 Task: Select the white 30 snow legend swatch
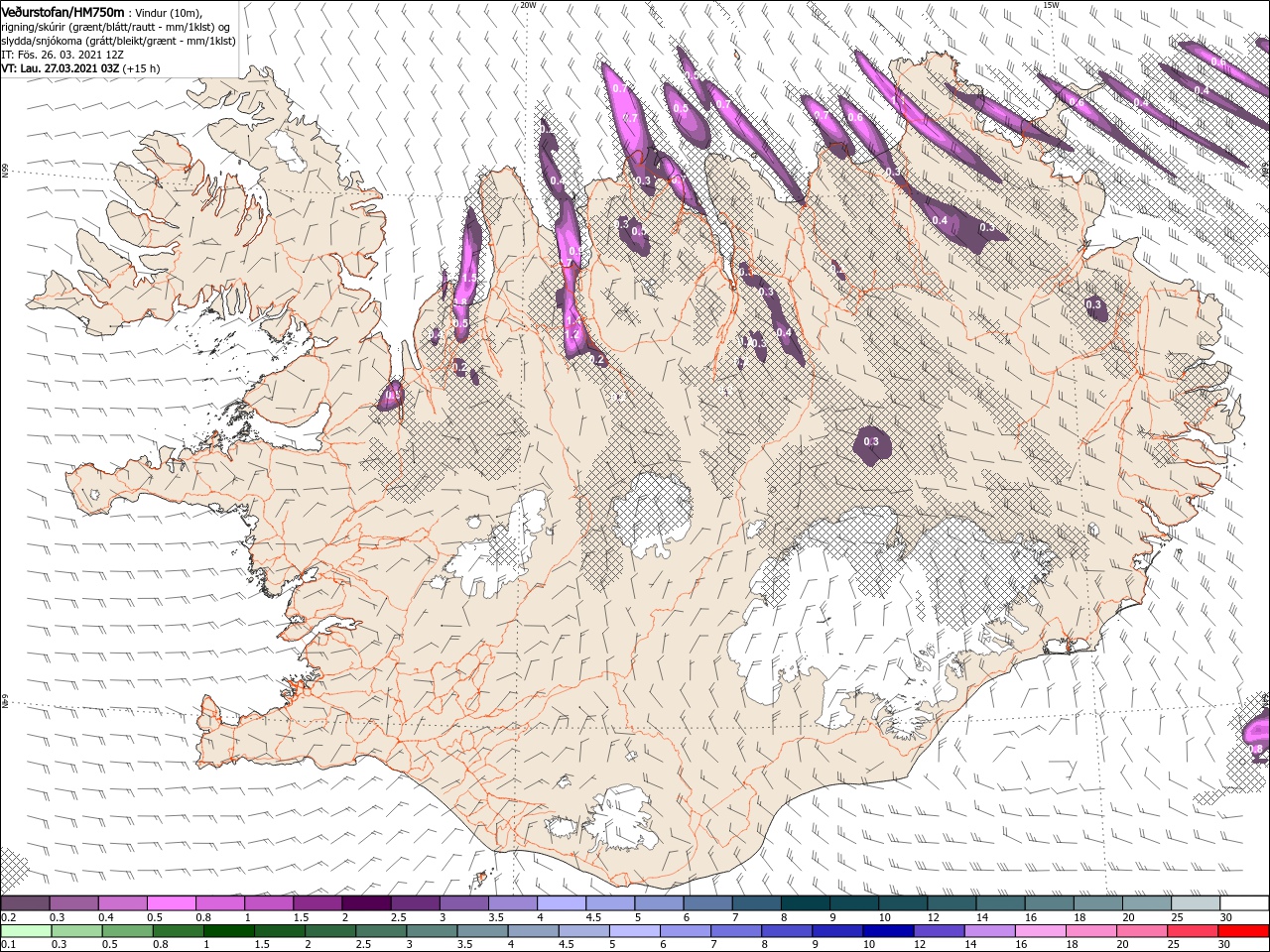pyautogui.click(x=1245, y=903)
